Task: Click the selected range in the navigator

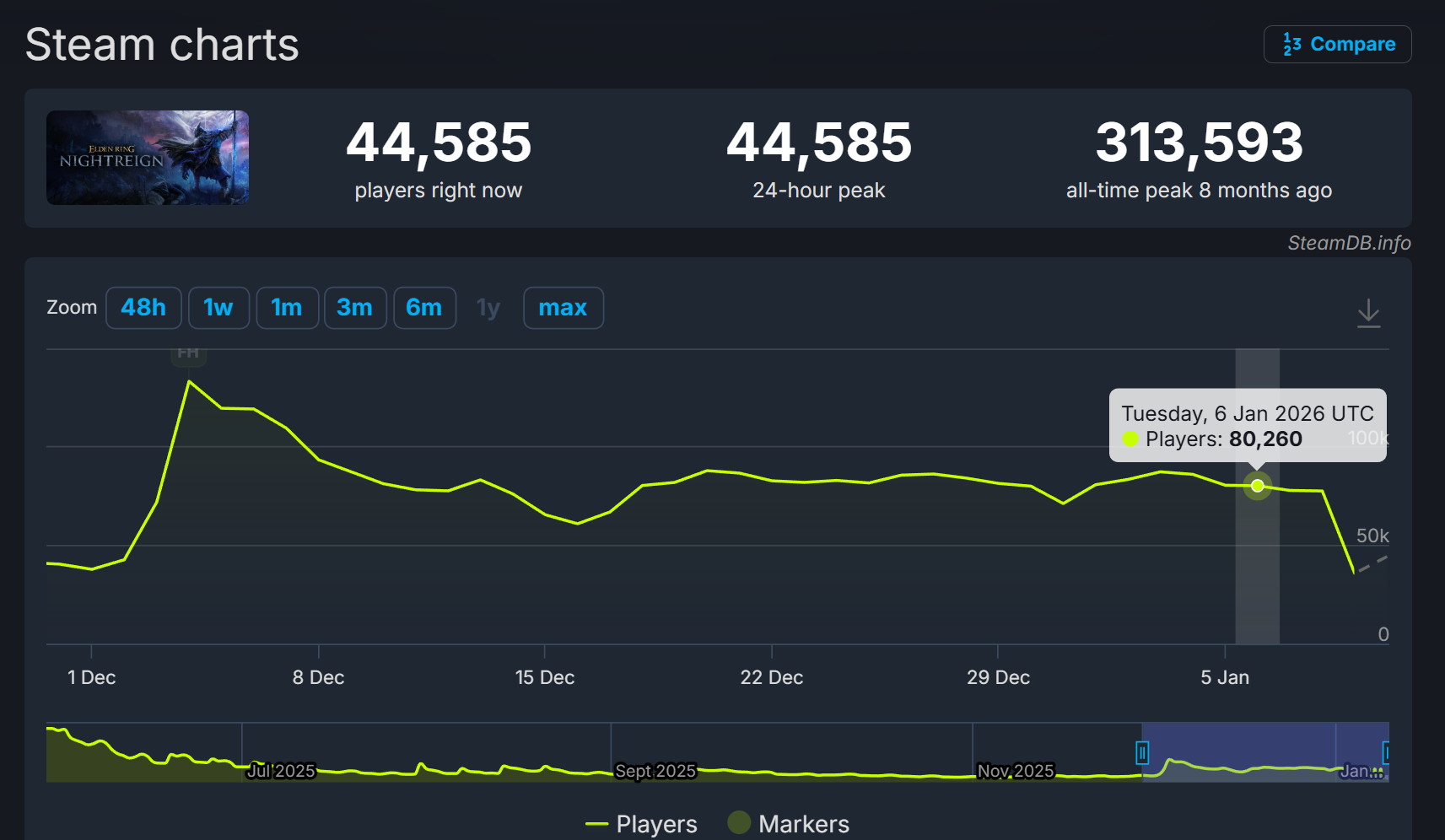Action: pyautogui.click(x=1264, y=752)
